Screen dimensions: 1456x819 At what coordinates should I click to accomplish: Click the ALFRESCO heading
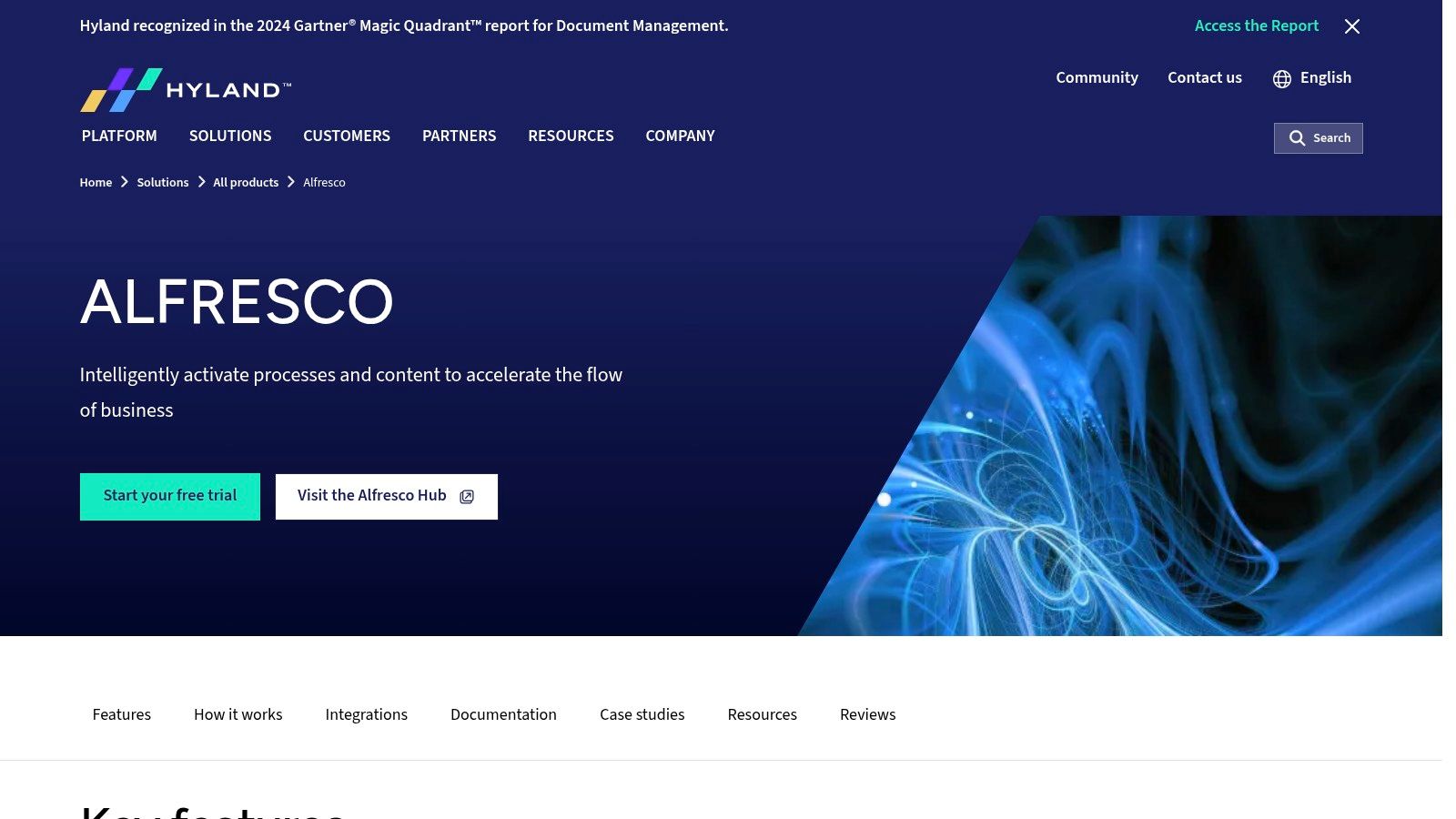point(237,302)
